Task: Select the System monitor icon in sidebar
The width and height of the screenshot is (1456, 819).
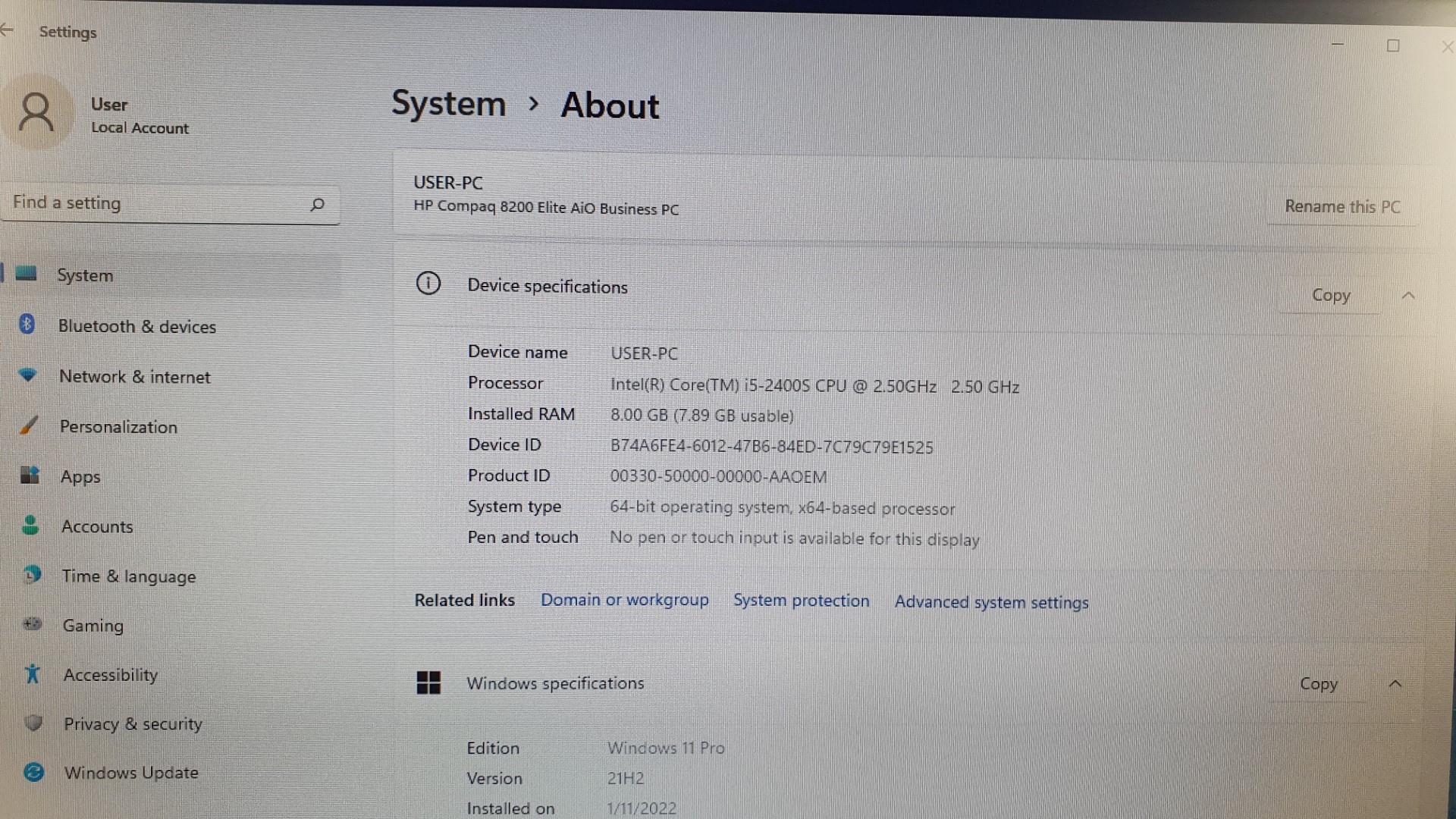Action: click(x=26, y=273)
